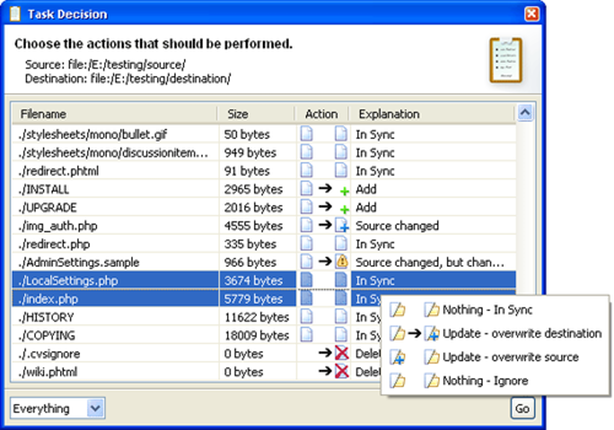Screen dimensions: 614x430
Task: Click the green plus Add icon for ./UPGRADE
Action: [x=342, y=207]
